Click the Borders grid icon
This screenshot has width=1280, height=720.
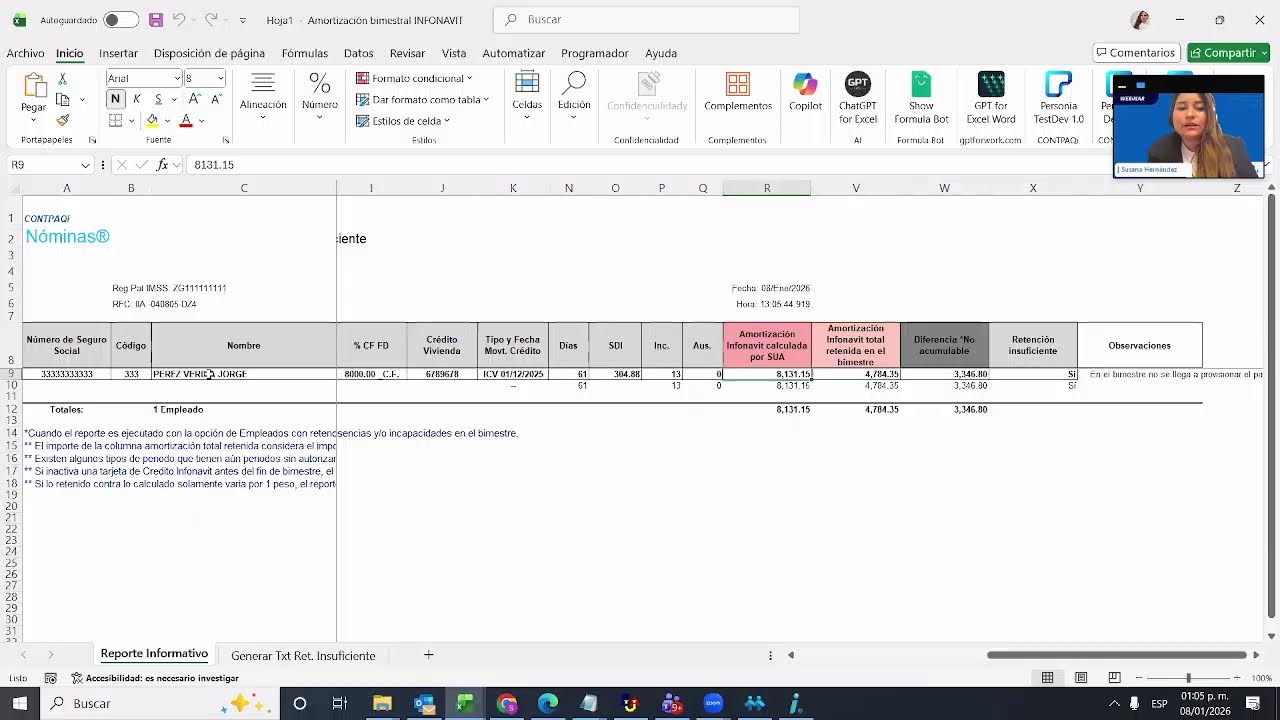tap(115, 121)
